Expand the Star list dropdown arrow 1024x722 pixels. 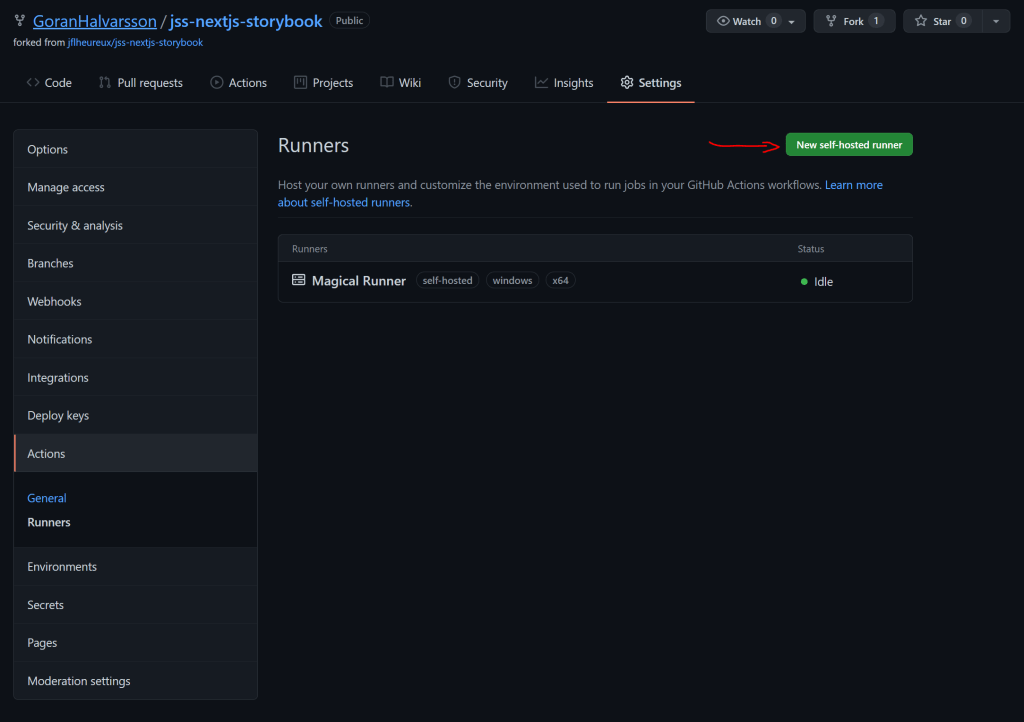tap(995, 21)
